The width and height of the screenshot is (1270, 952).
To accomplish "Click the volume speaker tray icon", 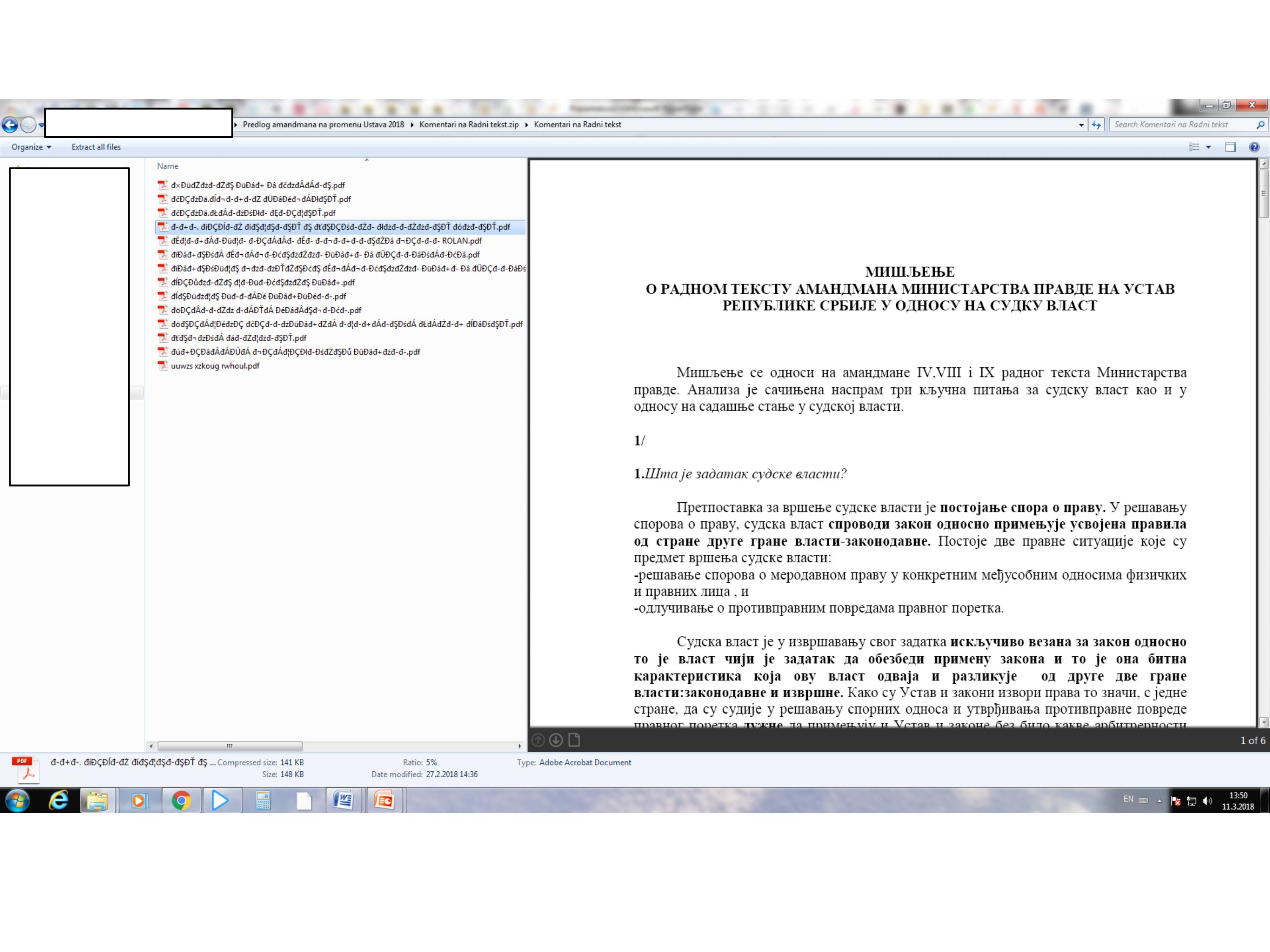I will point(1207,801).
